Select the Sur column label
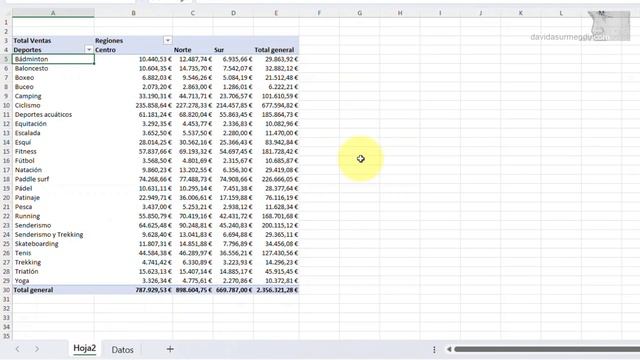 [233, 50]
